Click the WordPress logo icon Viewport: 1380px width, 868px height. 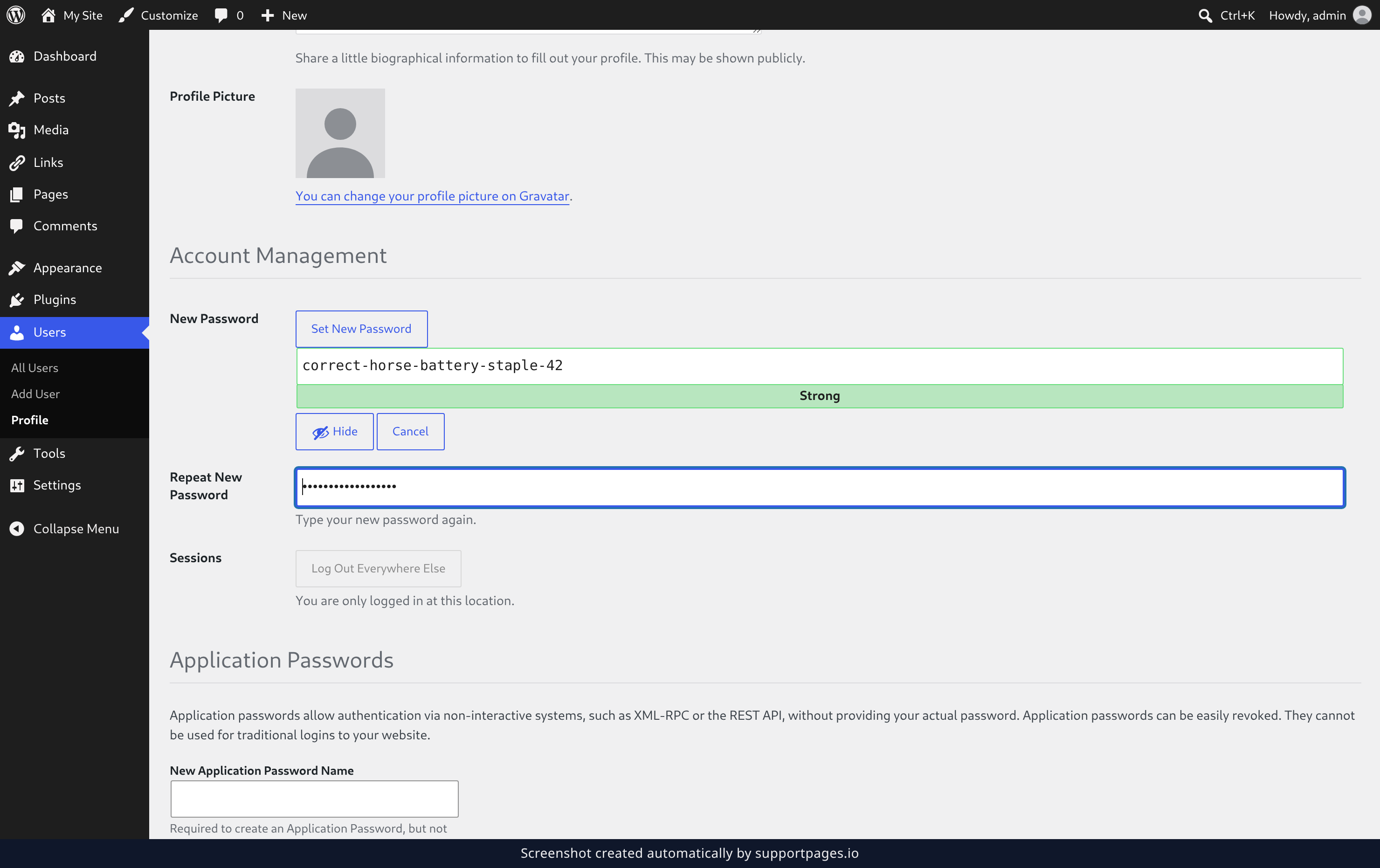tap(15, 15)
